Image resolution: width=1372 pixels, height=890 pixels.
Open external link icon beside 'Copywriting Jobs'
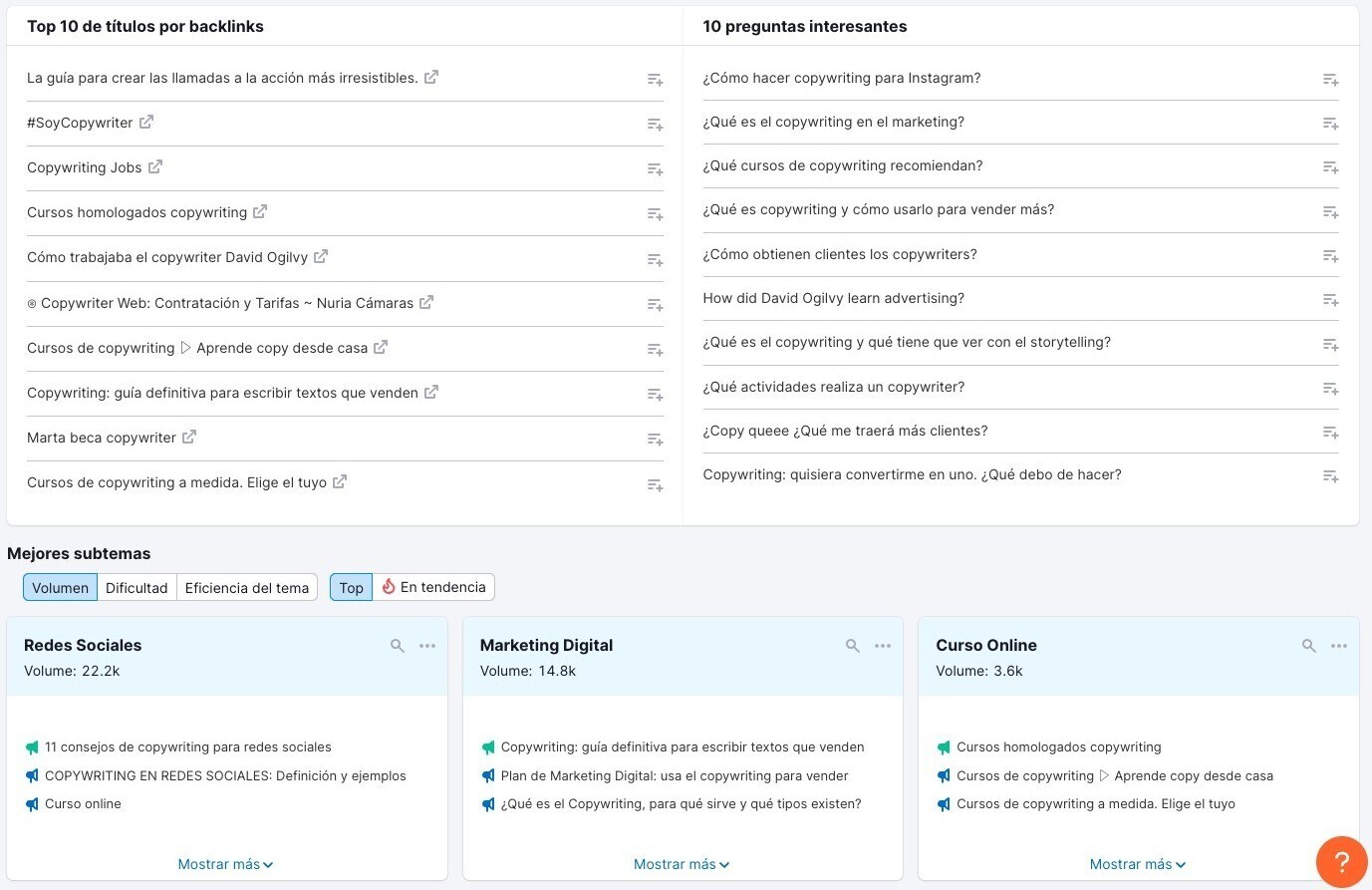(155, 166)
